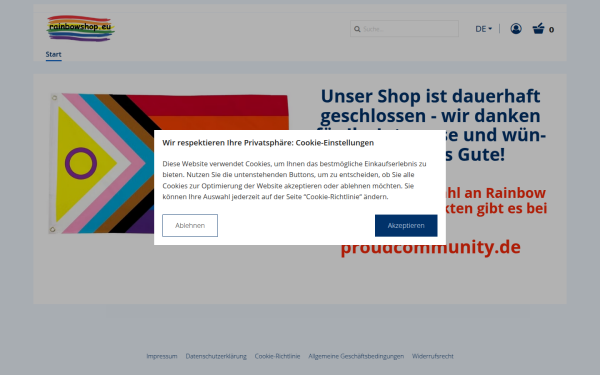Image resolution: width=600 pixels, height=375 pixels.
Task: Focus the Suche search field
Action: [404, 29]
